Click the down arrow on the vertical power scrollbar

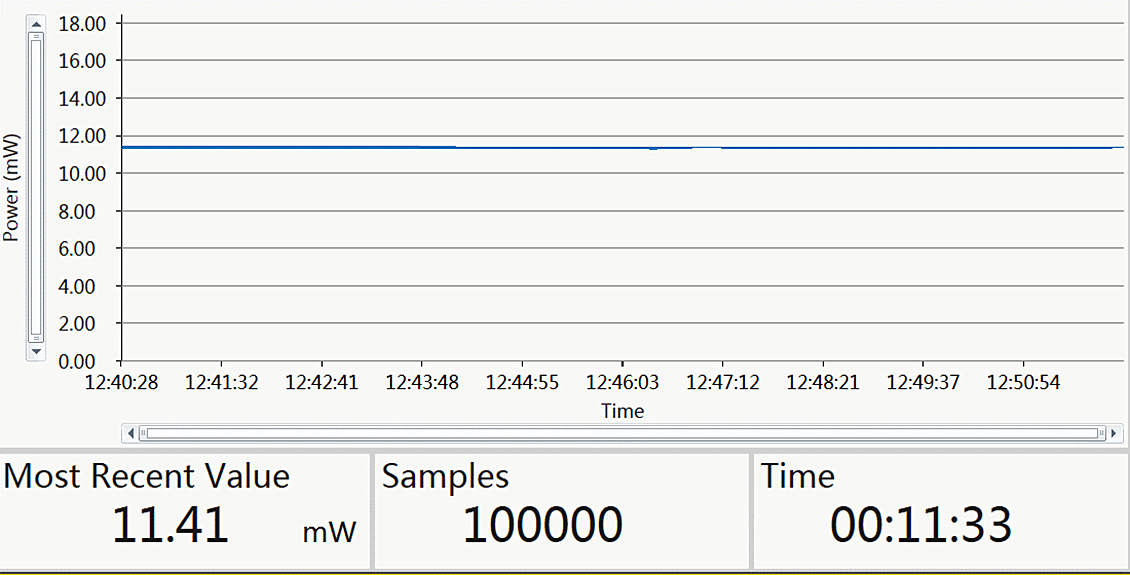click(36, 351)
